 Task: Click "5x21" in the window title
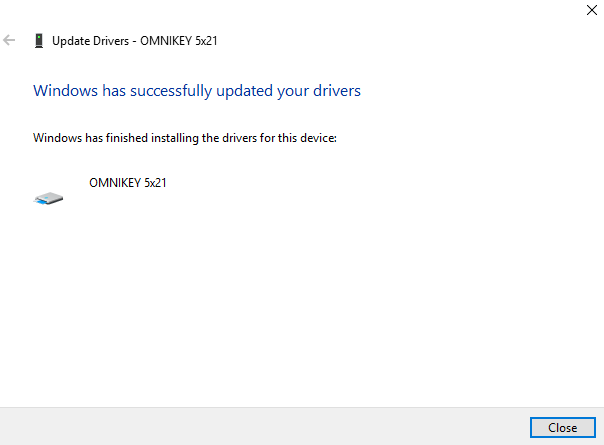pyautogui.click(x=206, y=41)
